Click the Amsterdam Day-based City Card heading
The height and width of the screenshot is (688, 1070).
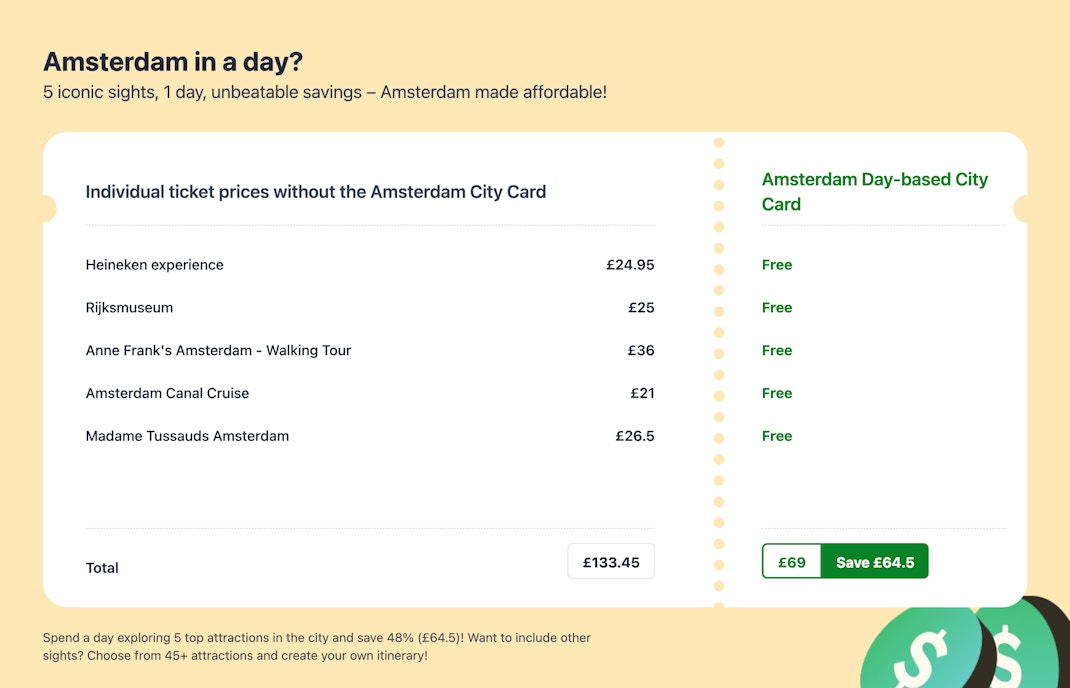tap(875, 191)
